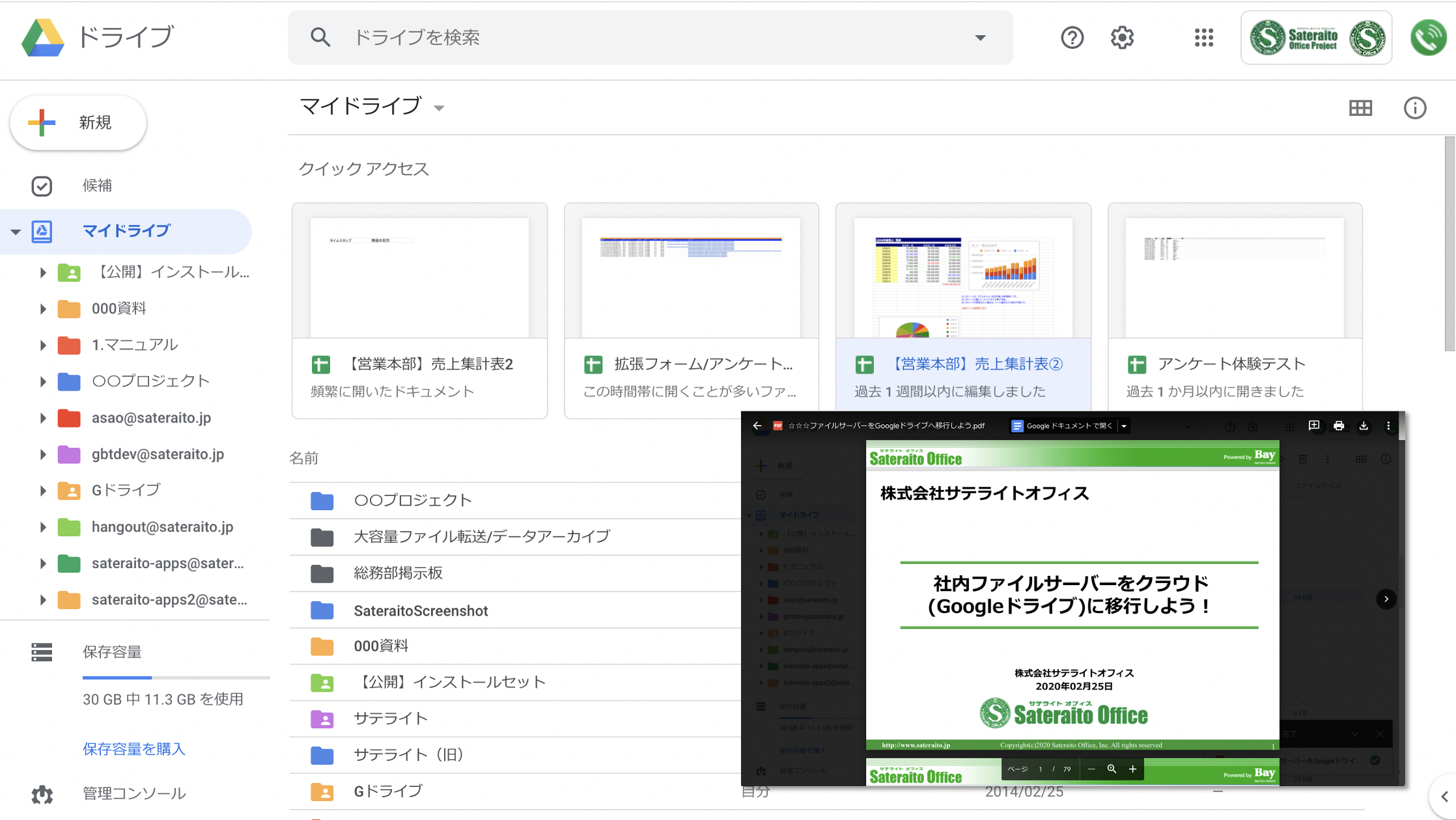The image size is (1456, 820).
Task: Select ○○プロジェクト in sidebar tree
Action: (150, 381)
